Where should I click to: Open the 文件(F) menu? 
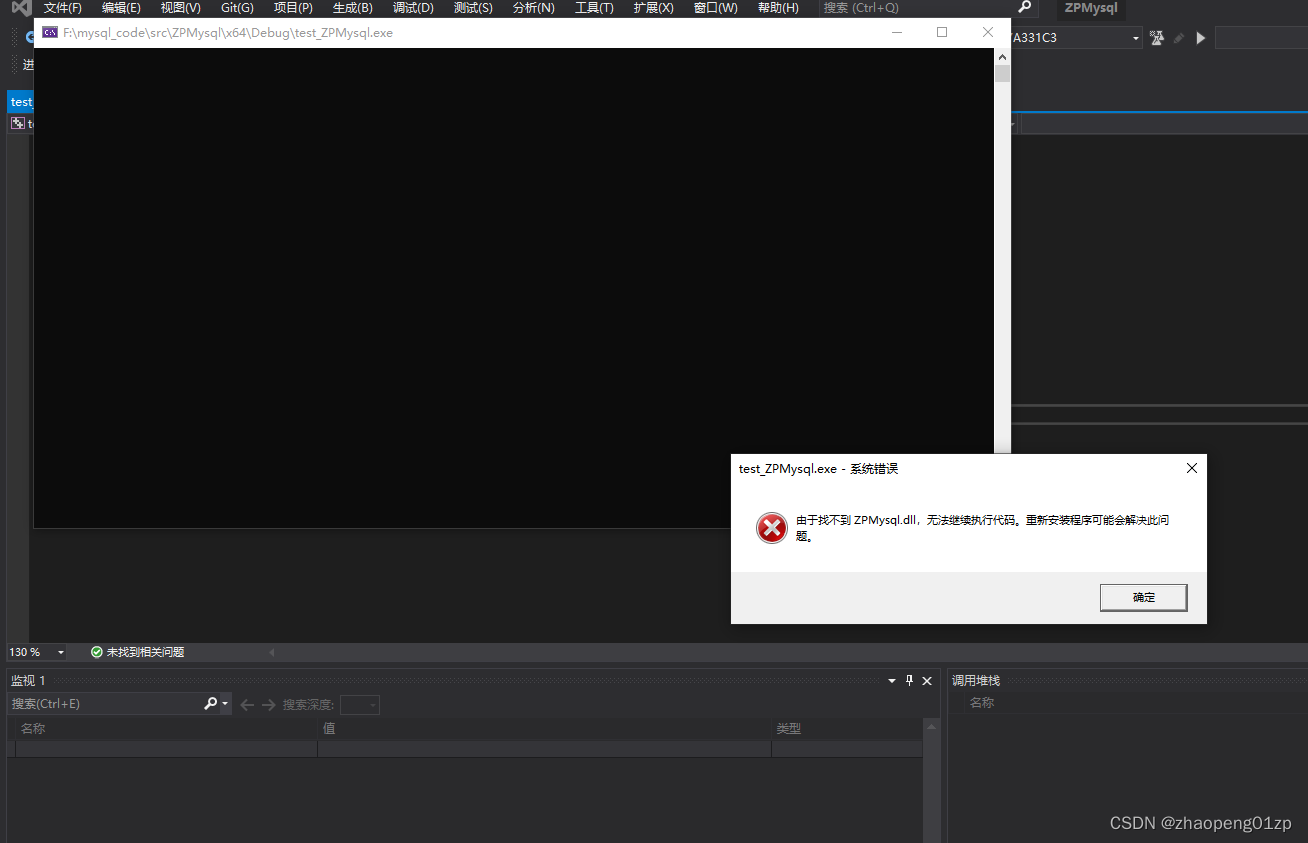(x=63, y=8)
